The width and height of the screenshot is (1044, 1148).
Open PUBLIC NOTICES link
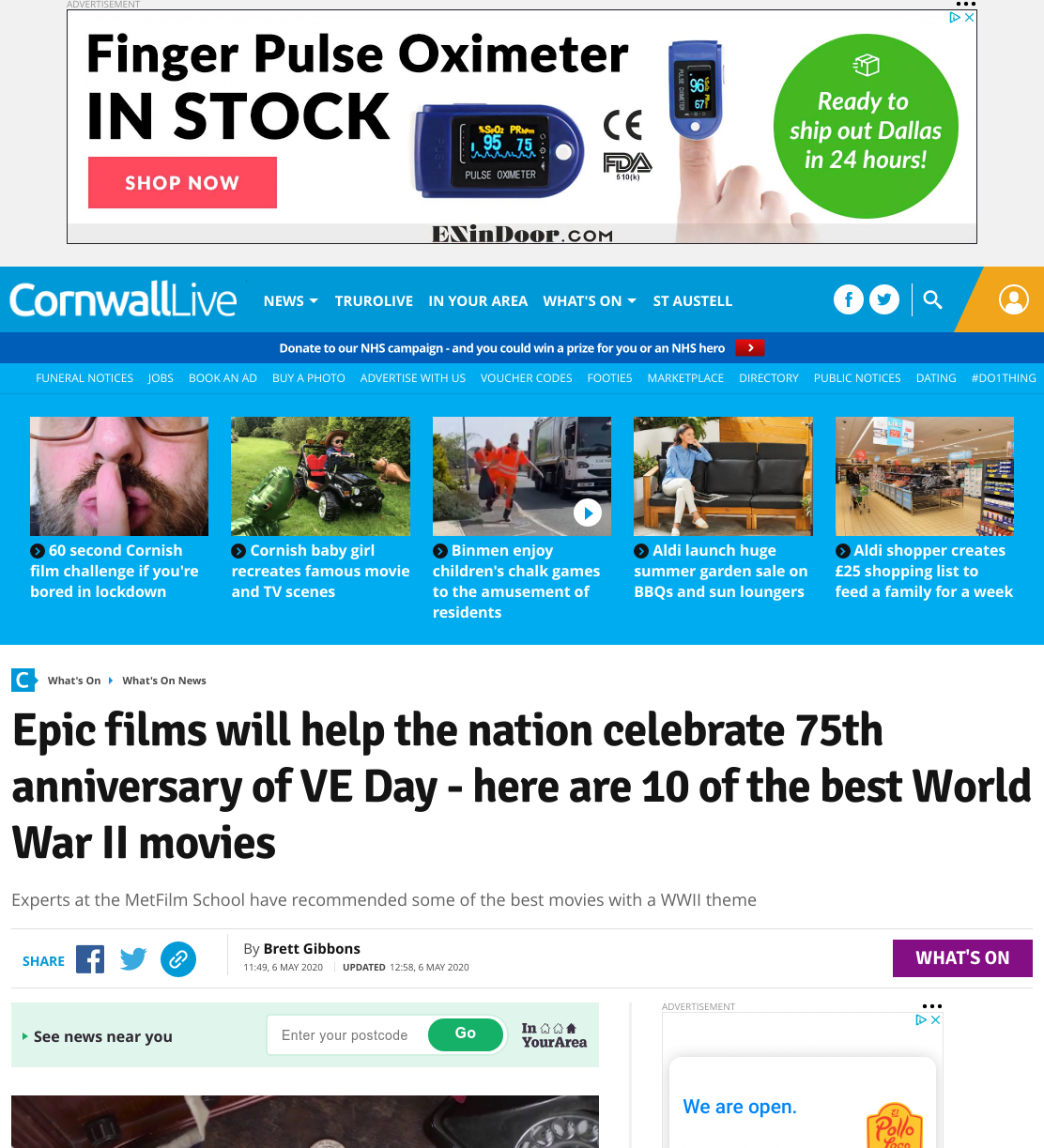(857, 378)
